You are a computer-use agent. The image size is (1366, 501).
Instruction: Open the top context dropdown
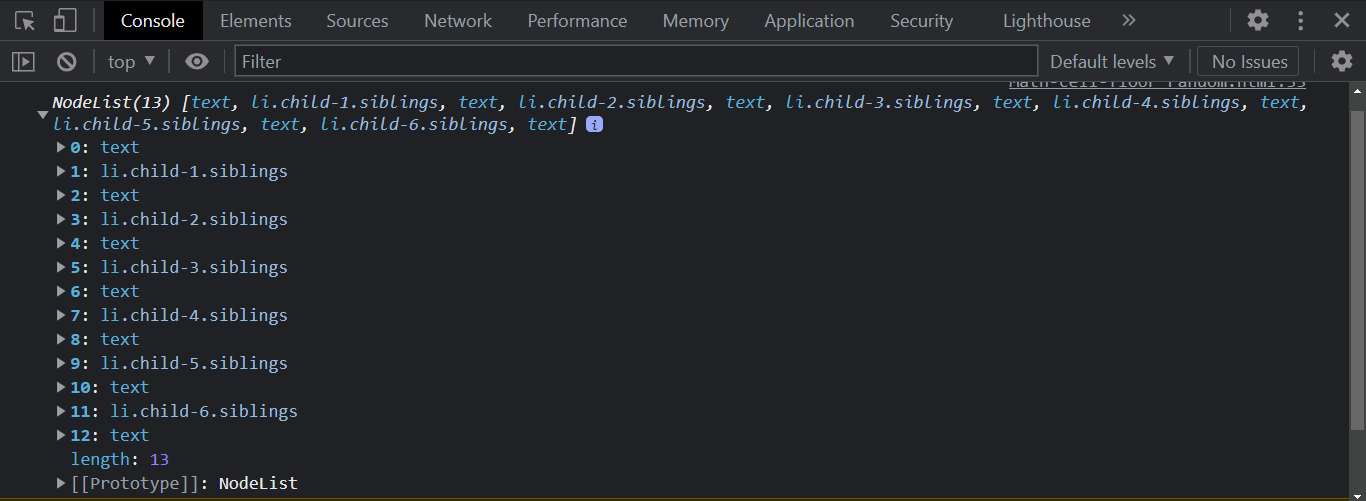[x=132, y=62]
